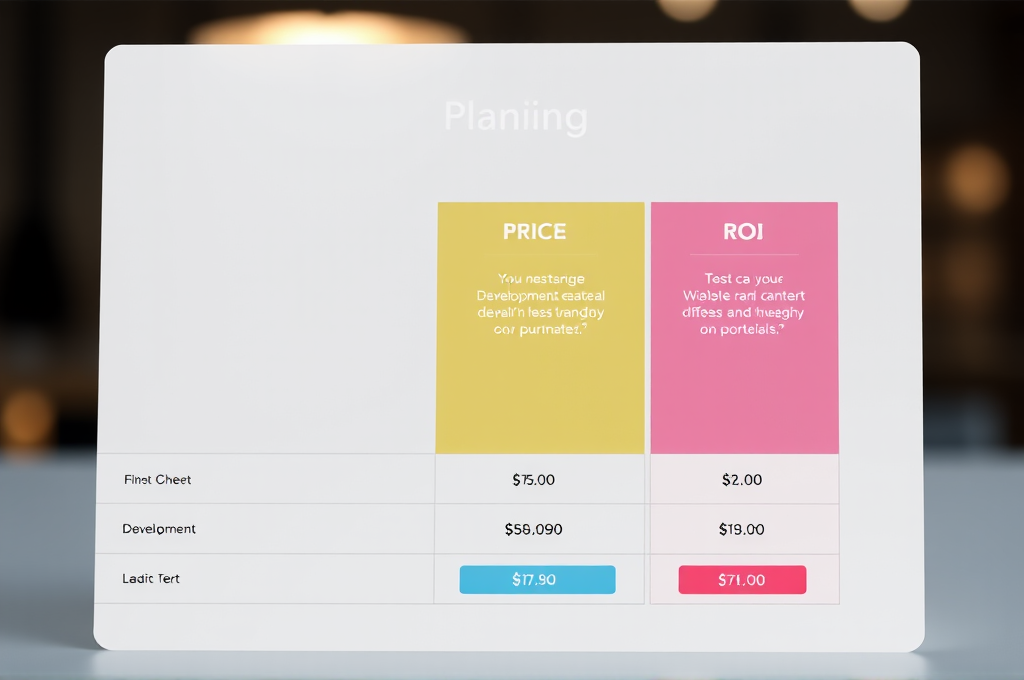Click the ROI card description text

tap(743, 304)
